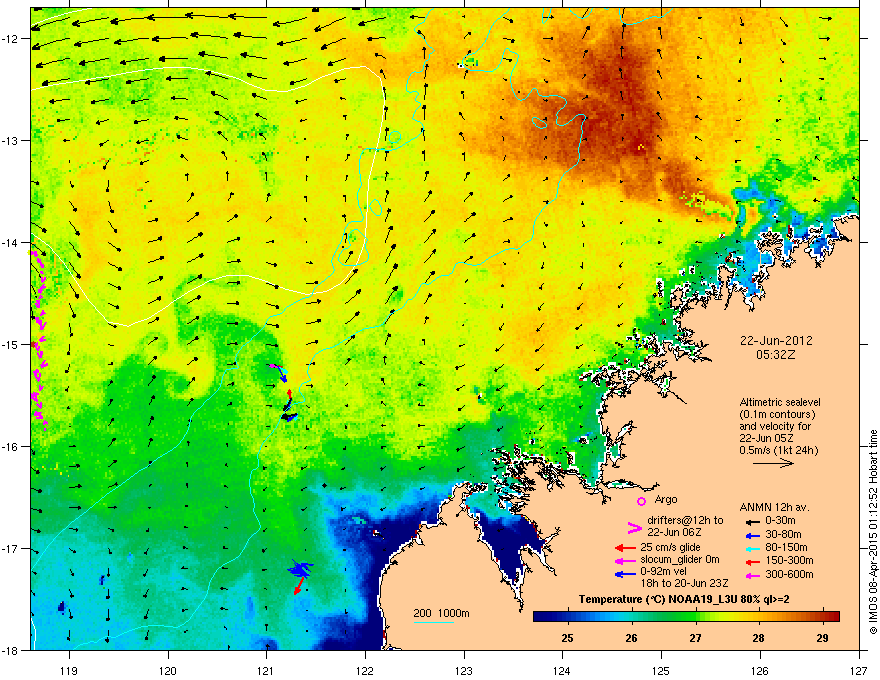This screenshot has height=680, width=880.
Task: Click the magenta 300-600m ANMN legend arrow
Action: 753,575
